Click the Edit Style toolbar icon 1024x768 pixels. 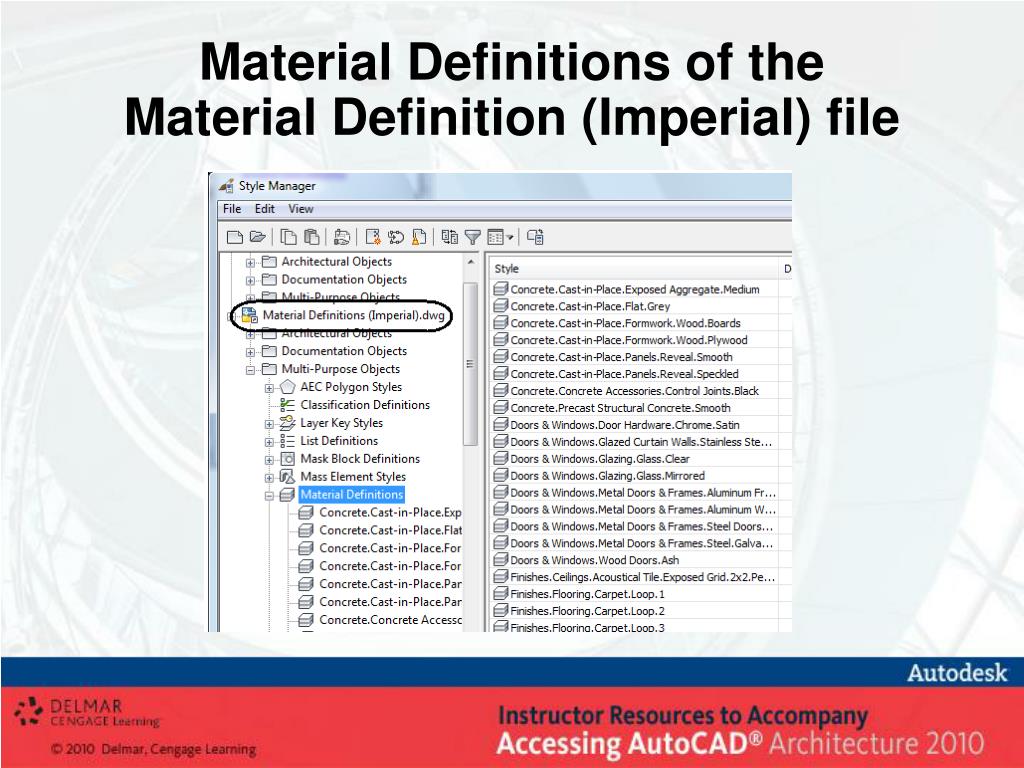342,237
